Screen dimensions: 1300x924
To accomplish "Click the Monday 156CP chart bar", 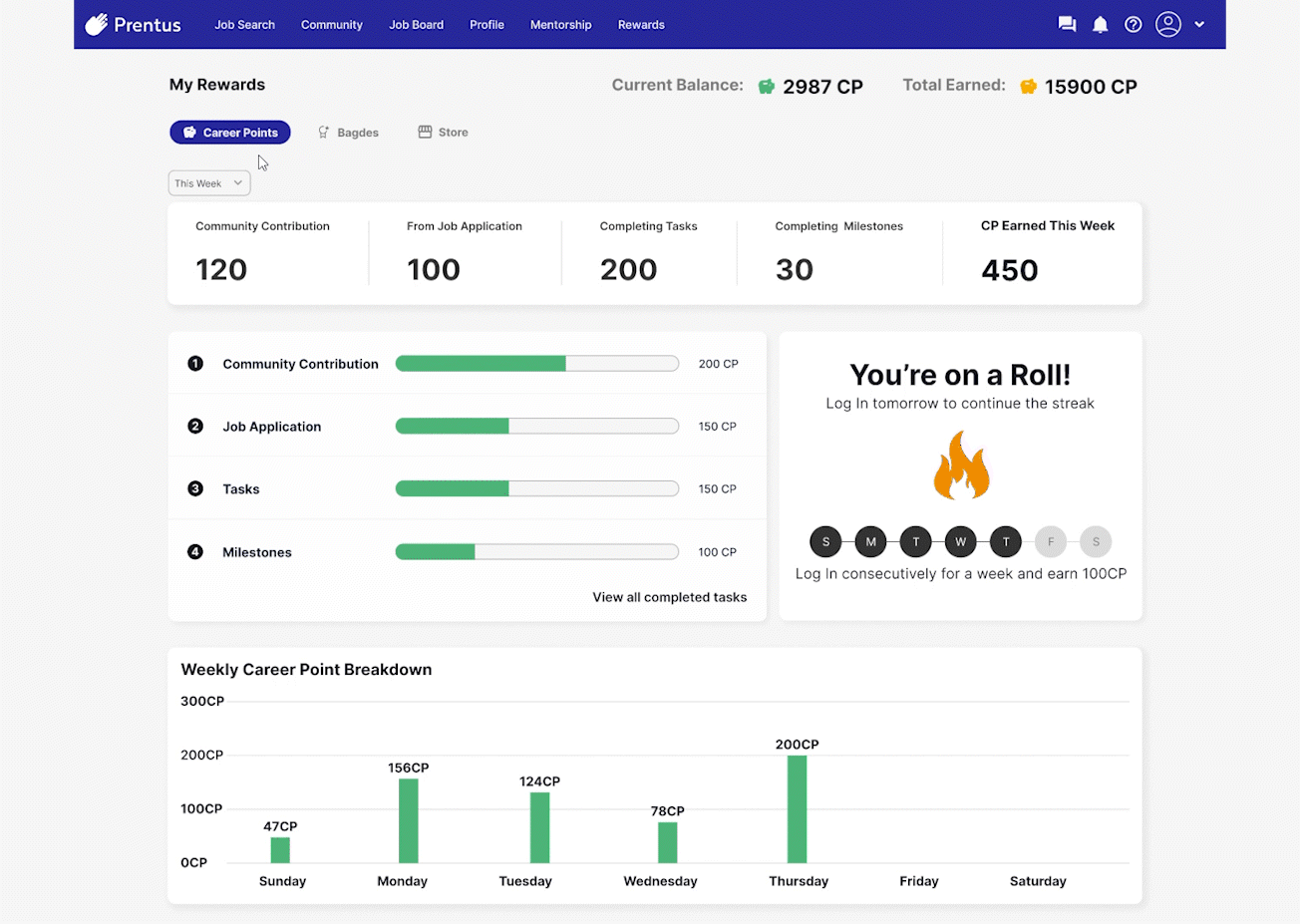I will [409, 821].
